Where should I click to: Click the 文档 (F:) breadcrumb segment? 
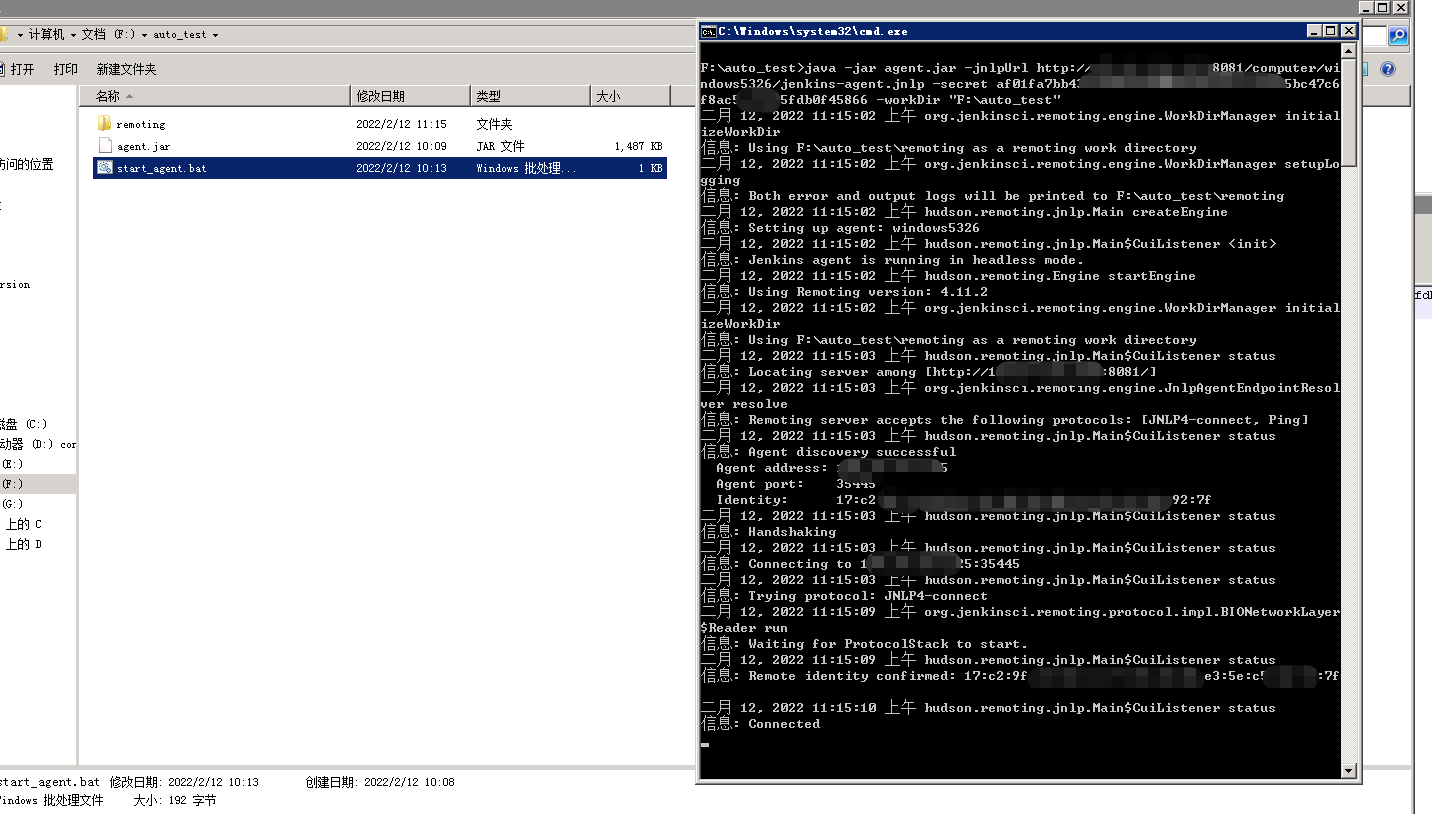click(x=108, y=35)
